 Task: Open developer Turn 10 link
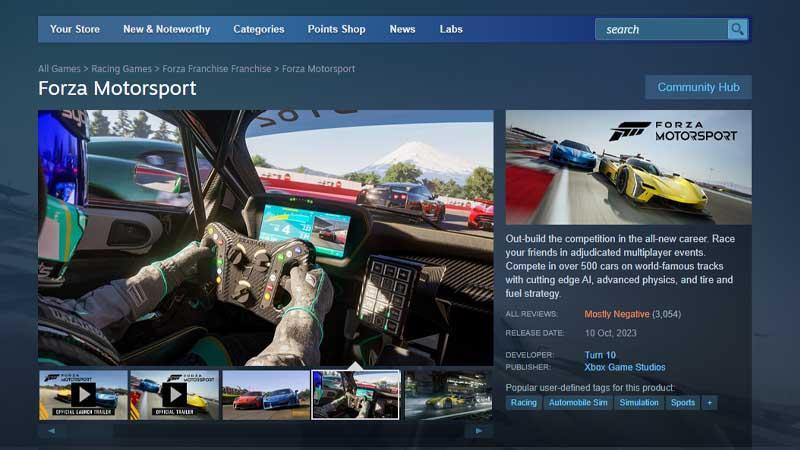pyautogui.click(x=600, y=355)
